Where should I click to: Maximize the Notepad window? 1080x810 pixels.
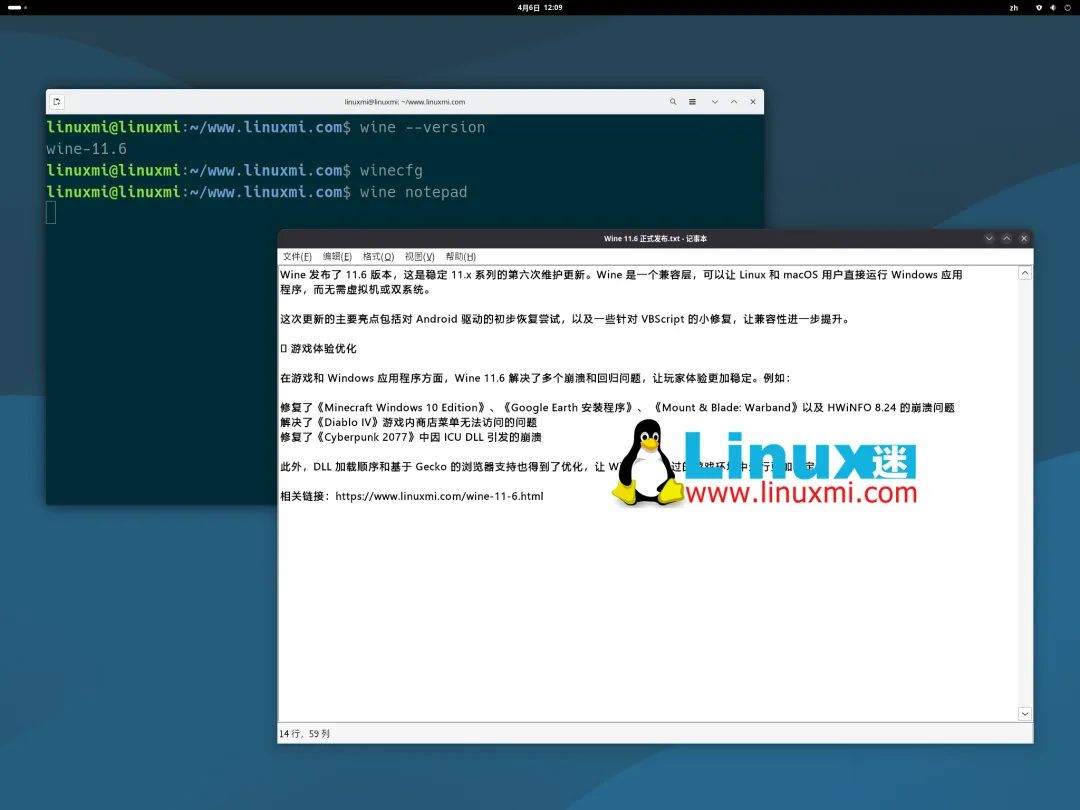click(1006, 238)
